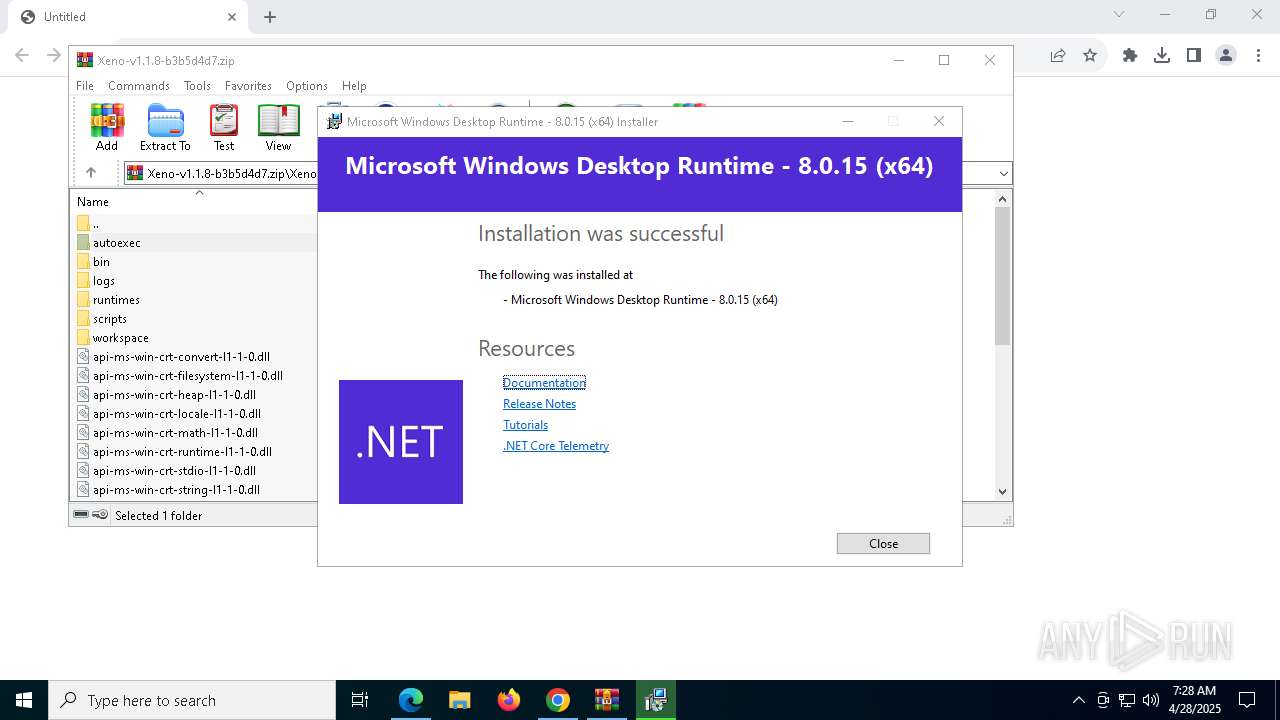1280x720 pixels.
Task: Click the Test icon in WinRAR toolbar
Action: (224, 128)
